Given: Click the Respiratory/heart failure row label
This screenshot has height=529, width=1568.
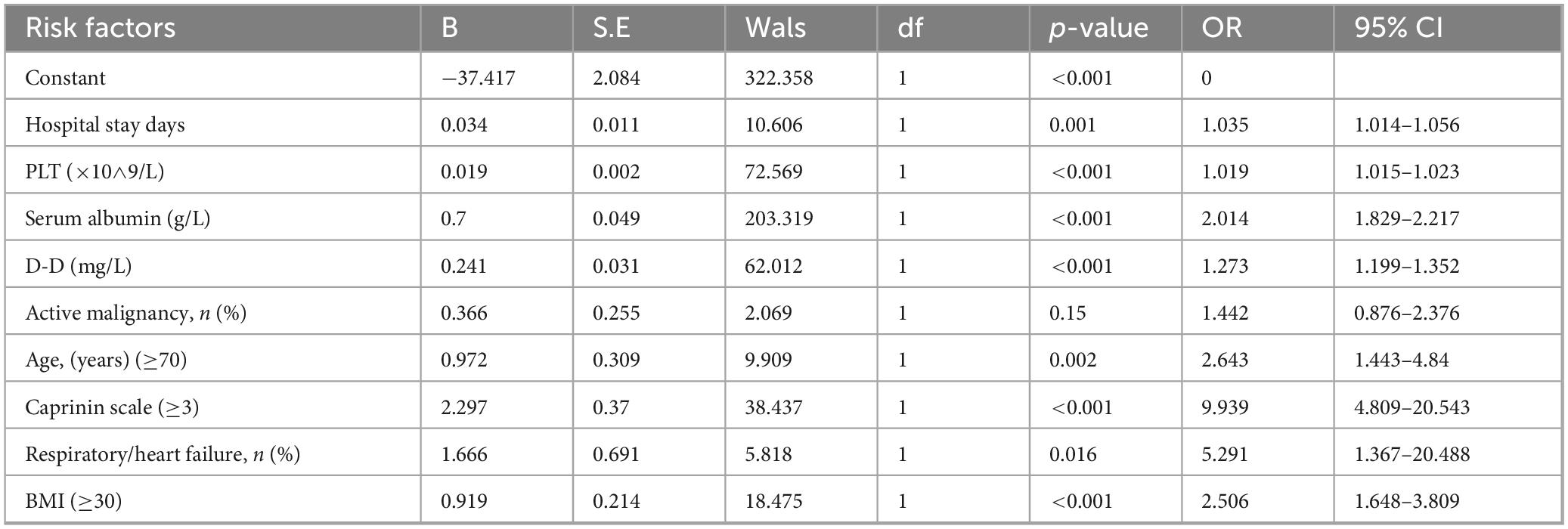Looking at the screenshot, I should tap(163, 454).
